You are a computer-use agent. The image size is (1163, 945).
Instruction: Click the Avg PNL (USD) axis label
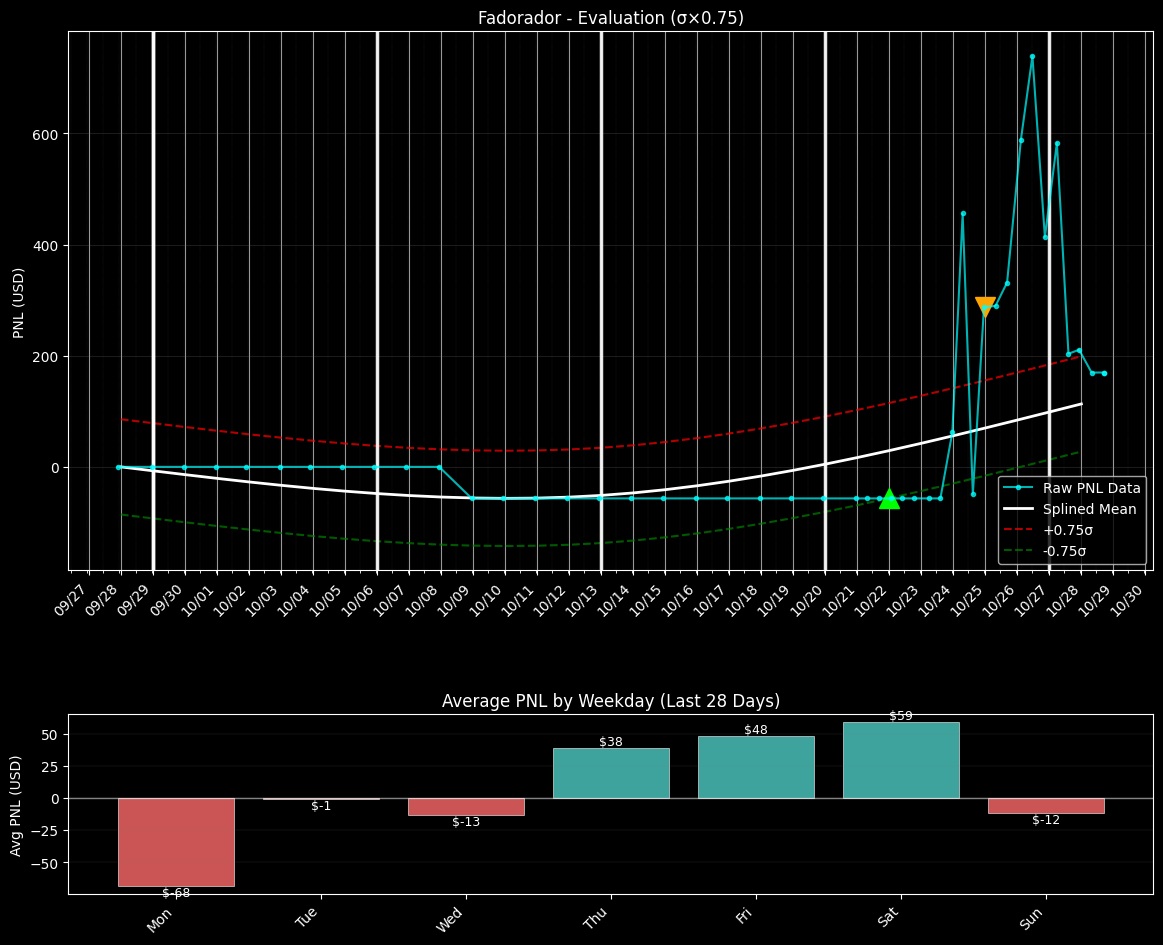(17, 804)
